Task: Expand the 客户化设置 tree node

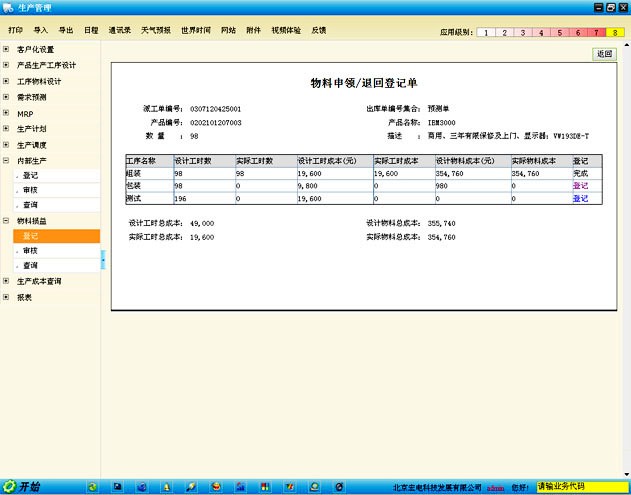Action: 6,49
